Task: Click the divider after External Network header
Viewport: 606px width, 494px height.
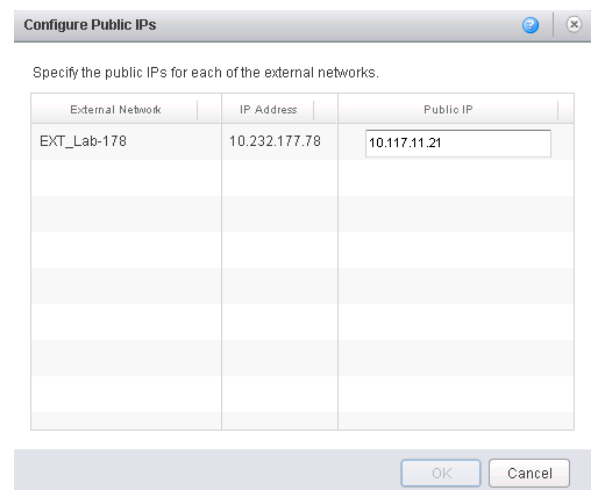Action: pyautogui.click(x=197, y=110)
